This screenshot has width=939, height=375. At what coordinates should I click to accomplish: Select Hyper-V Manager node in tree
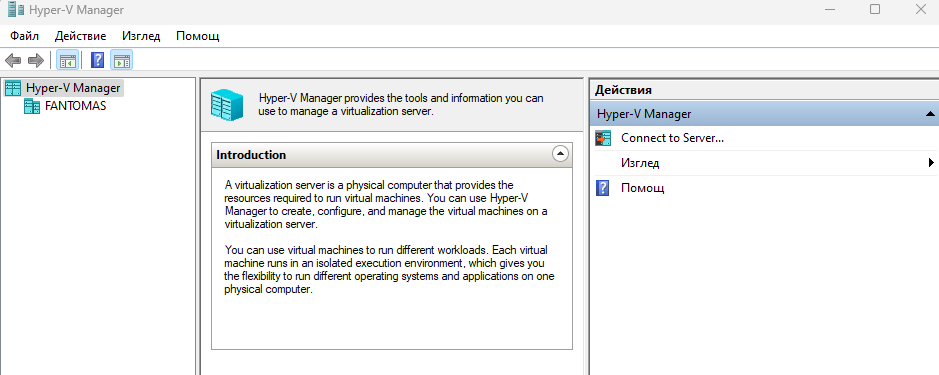click(73, 88)
